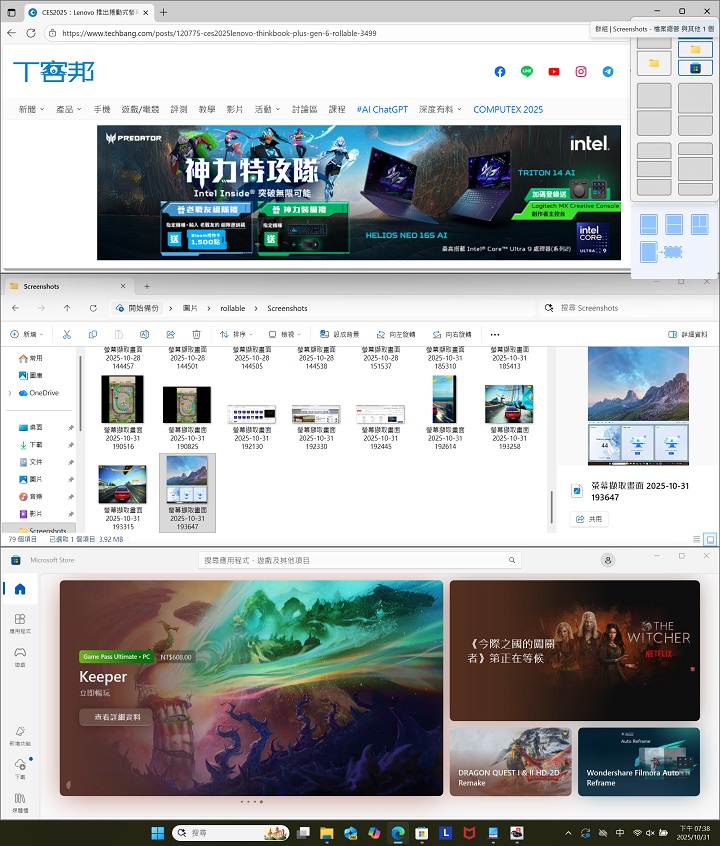Unpin 下載 from Explorer quick access
Image resolution: width=720 pixels, height=846 pixels.
click(71, 445)
